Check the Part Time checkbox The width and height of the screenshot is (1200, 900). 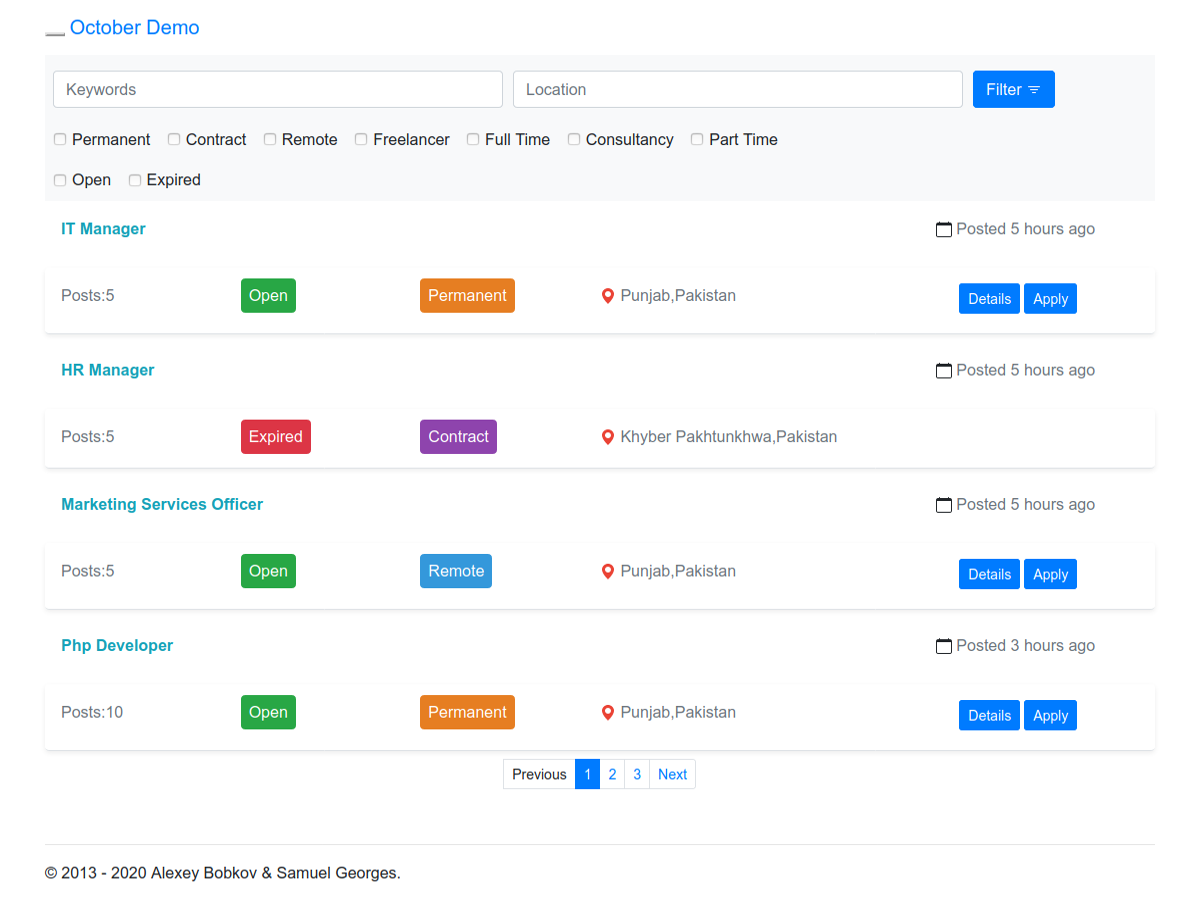(x=697, y=140)
